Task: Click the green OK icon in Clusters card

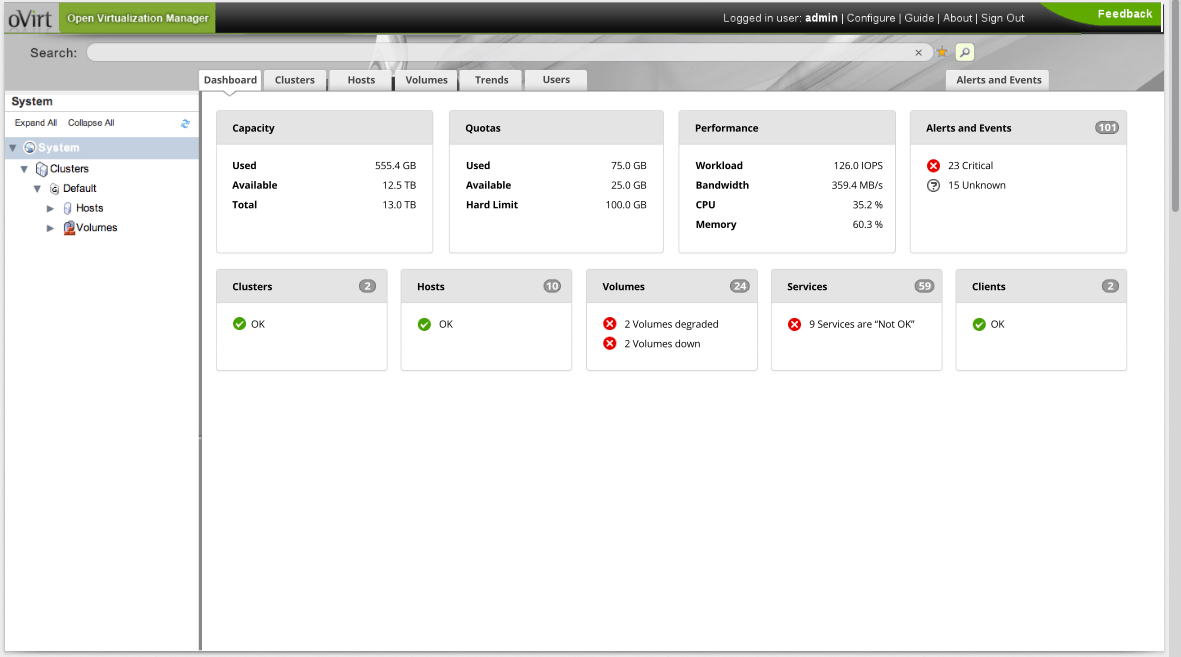Action: [239, 324]
